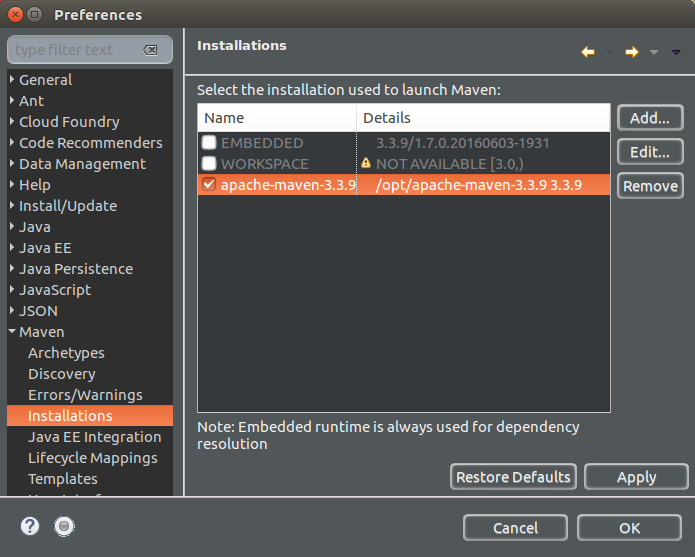Click the Apply button

click(x=636, y=477)
